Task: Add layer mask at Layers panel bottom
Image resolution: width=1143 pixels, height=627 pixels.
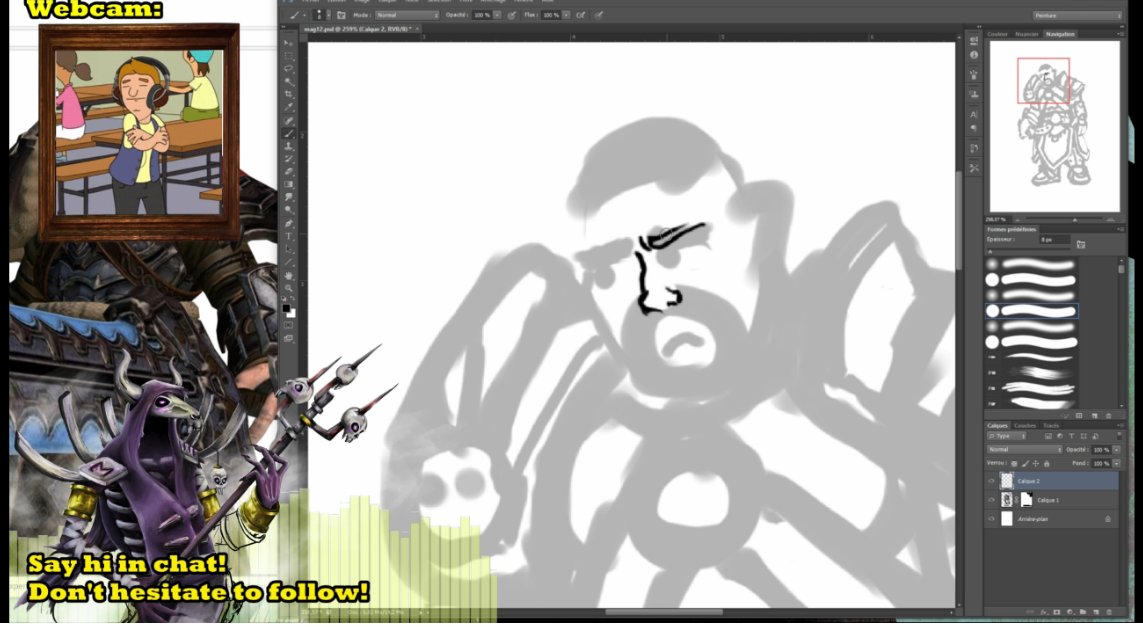Action: tap(1056, 612)
